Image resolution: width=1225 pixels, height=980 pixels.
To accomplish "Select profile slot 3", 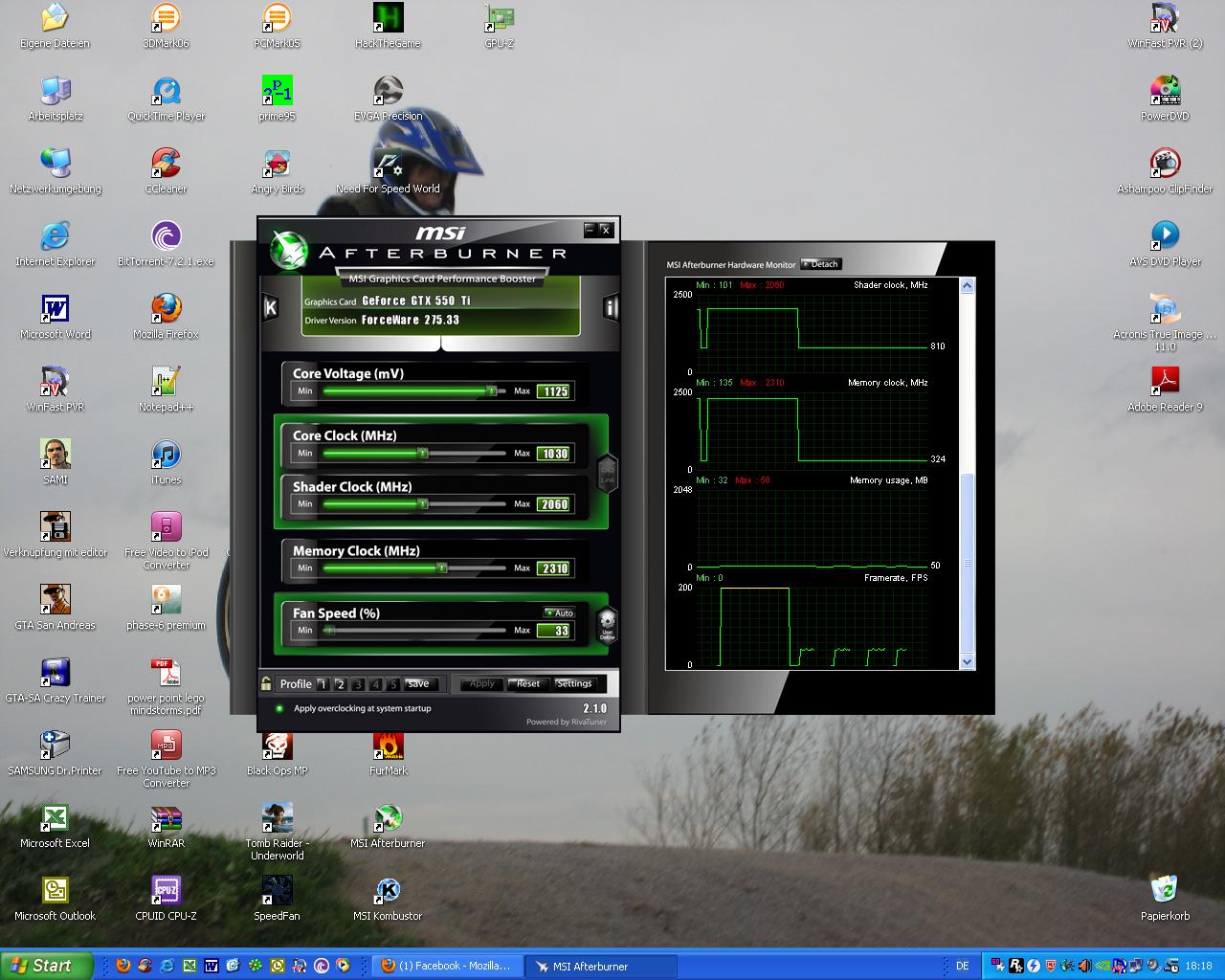I will (x=358, y=684).
